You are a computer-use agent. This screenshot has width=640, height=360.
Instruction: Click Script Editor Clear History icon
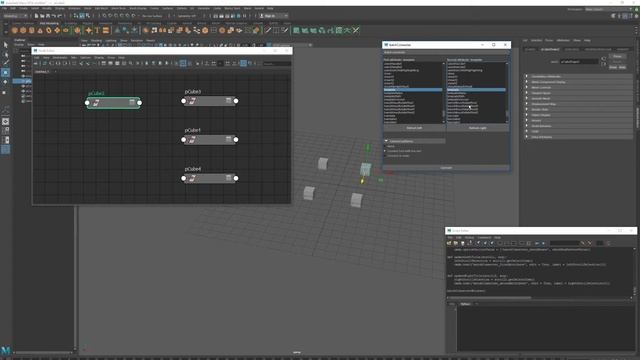(478, 243)
